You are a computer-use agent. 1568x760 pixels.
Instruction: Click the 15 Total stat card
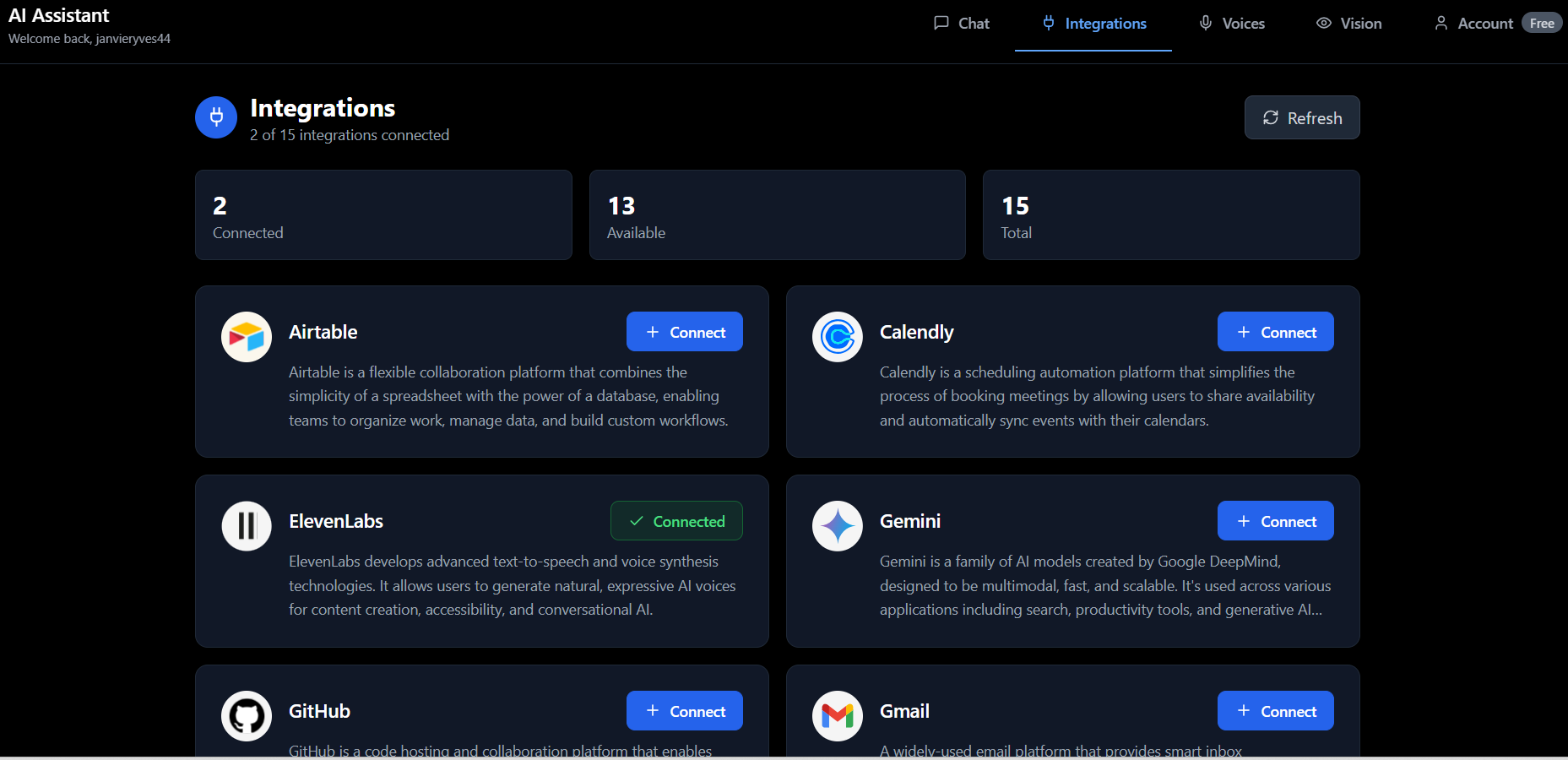tap(1171, 214)
